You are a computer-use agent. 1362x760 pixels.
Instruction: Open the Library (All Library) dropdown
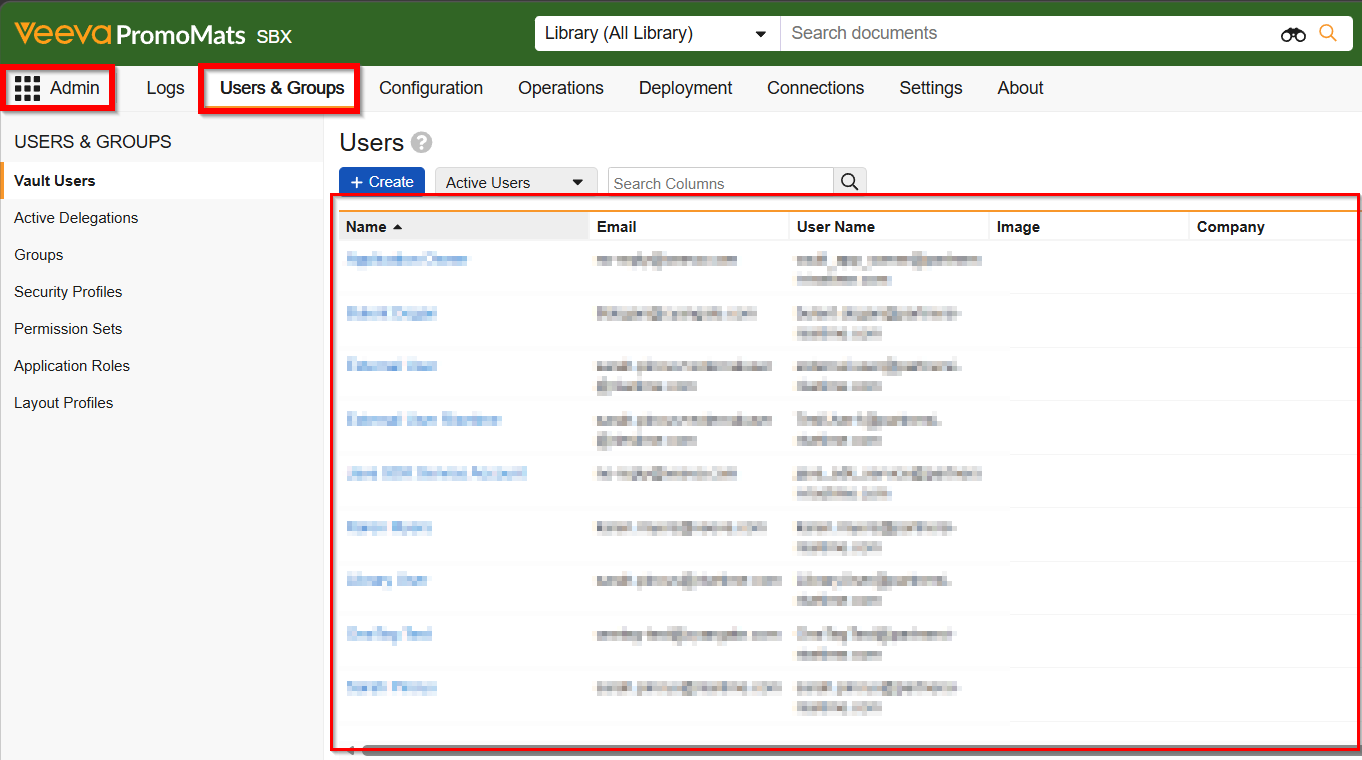tap(657, 33)
